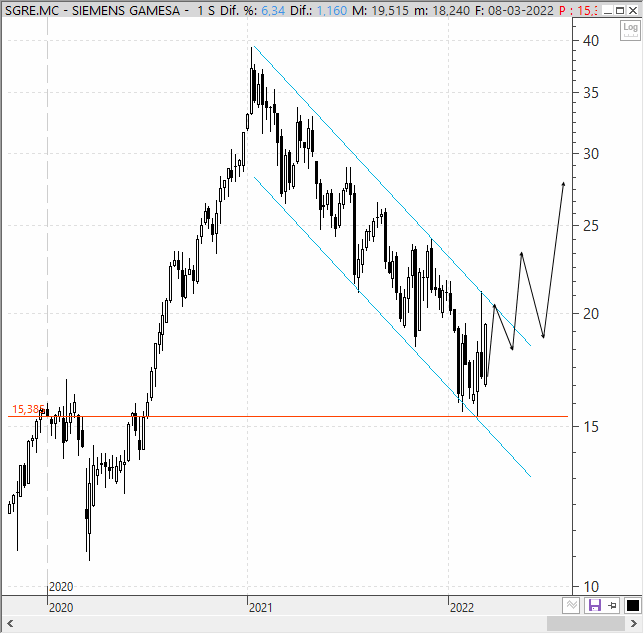
Task: Click the Dif. % value 6,34
Action: pyautogui.click(x=273, y=10)
